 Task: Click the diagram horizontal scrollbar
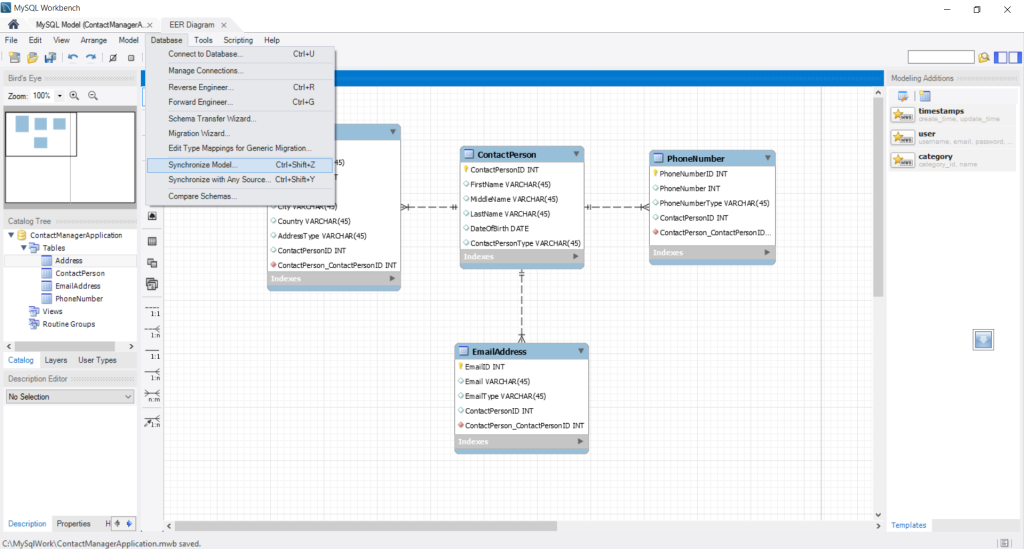click(366, 525)
